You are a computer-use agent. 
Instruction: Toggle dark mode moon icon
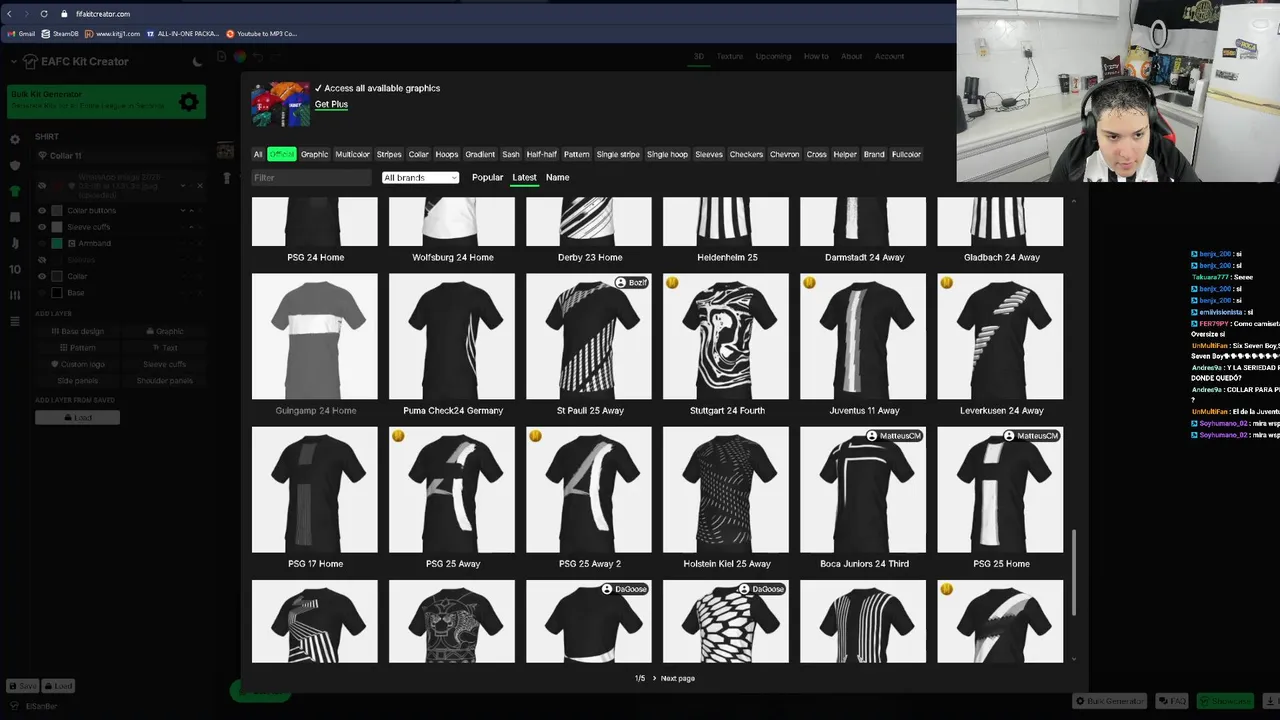click(x=197, y=62)
